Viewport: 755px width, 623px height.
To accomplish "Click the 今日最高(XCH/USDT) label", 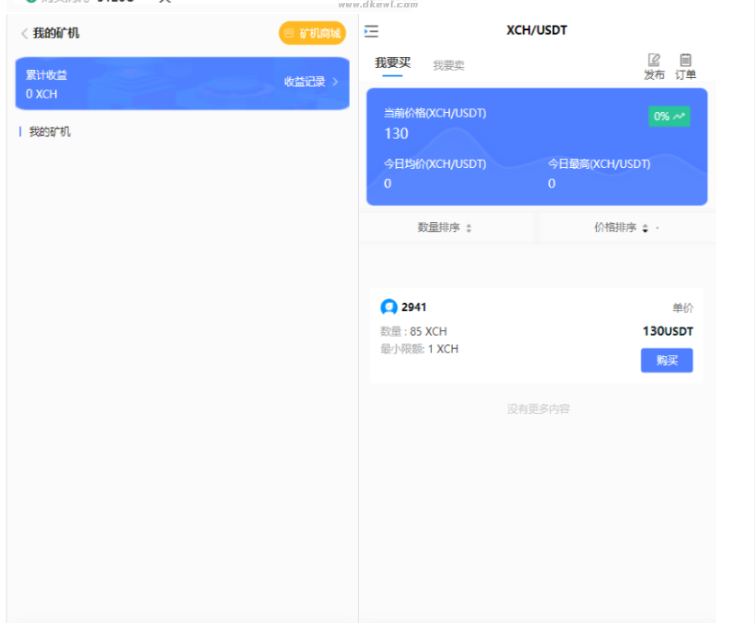I will click(599, 164).
